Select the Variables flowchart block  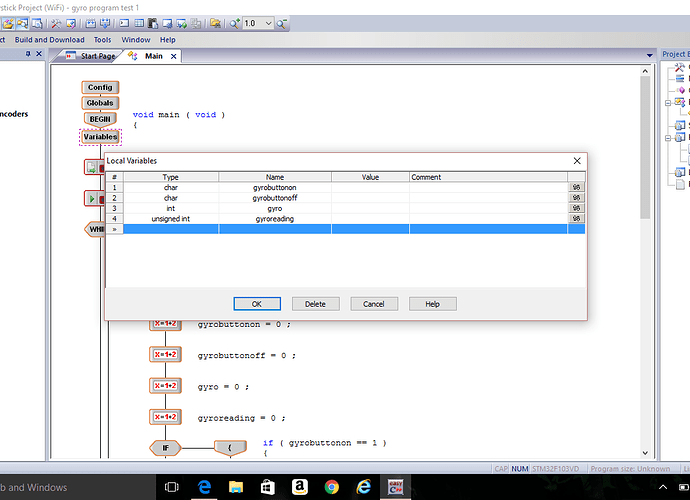[100, 137]
